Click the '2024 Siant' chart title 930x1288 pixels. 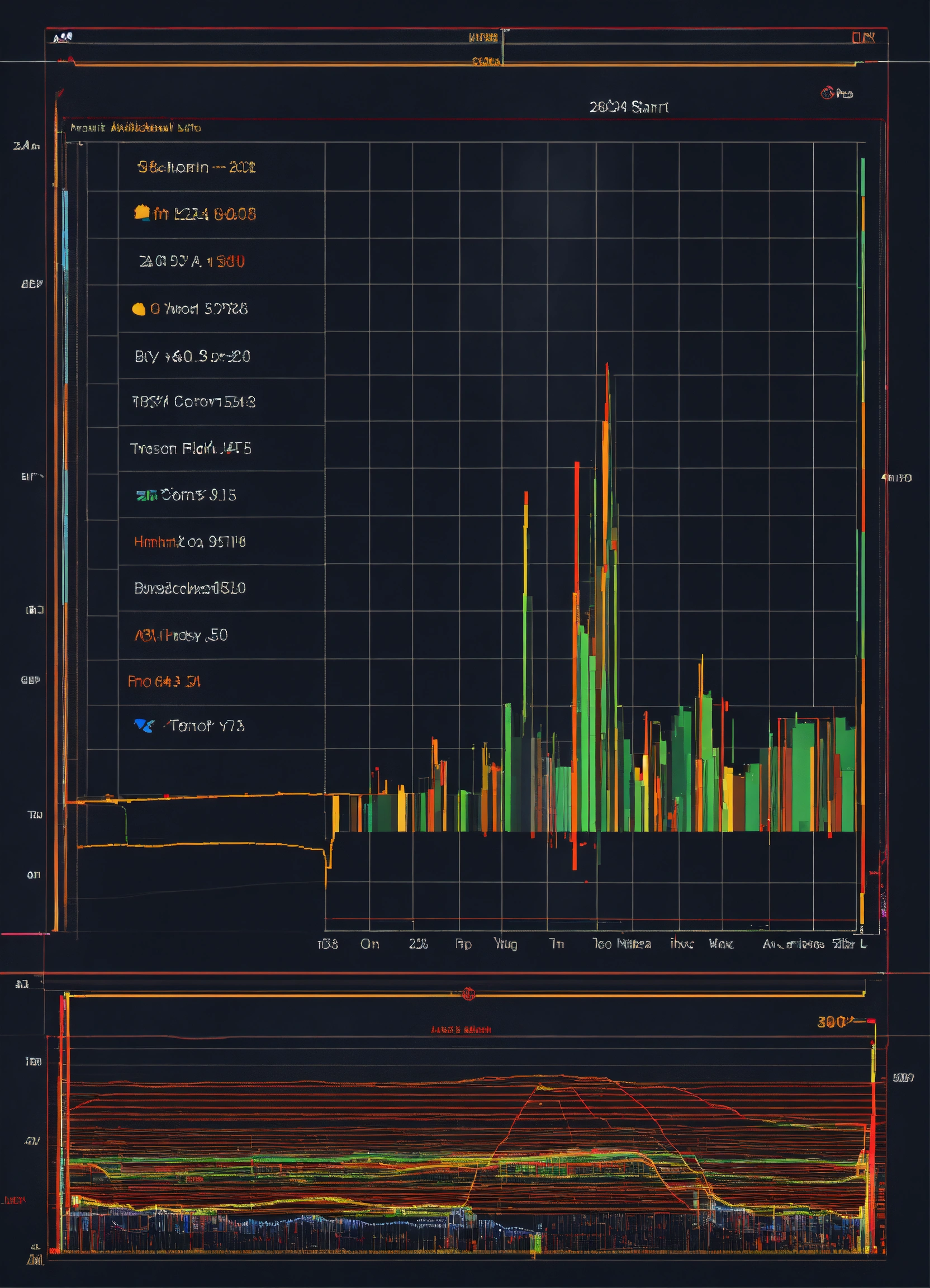pyautogui.click(x=629, y=107)
